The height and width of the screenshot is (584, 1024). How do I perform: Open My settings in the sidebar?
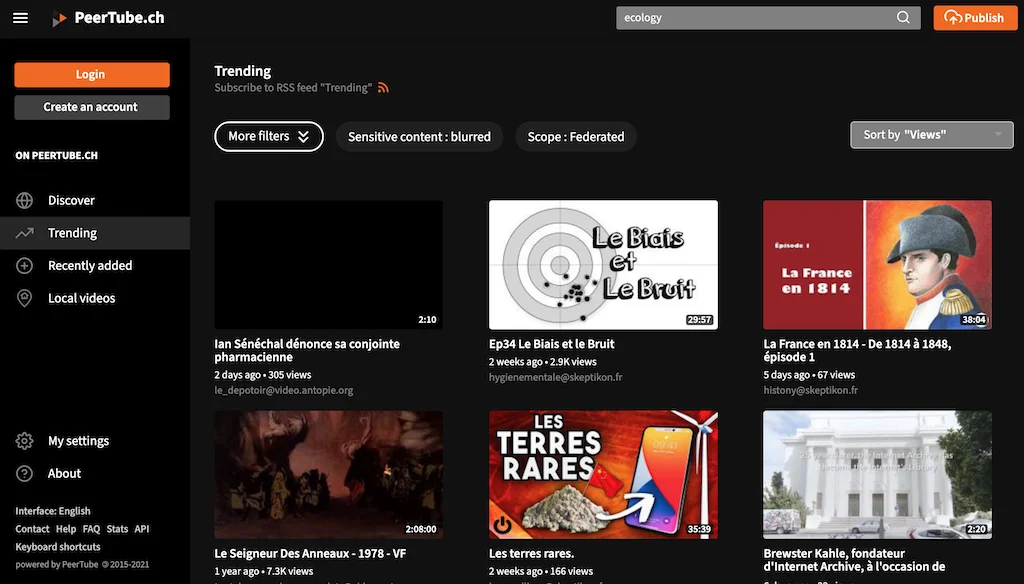[95, 441]
